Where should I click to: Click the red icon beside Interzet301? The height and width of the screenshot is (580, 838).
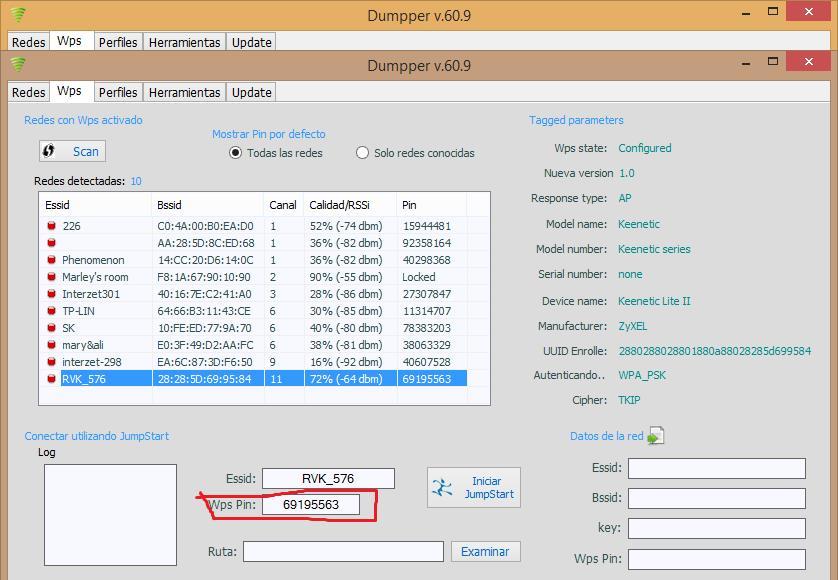point(51,294)
